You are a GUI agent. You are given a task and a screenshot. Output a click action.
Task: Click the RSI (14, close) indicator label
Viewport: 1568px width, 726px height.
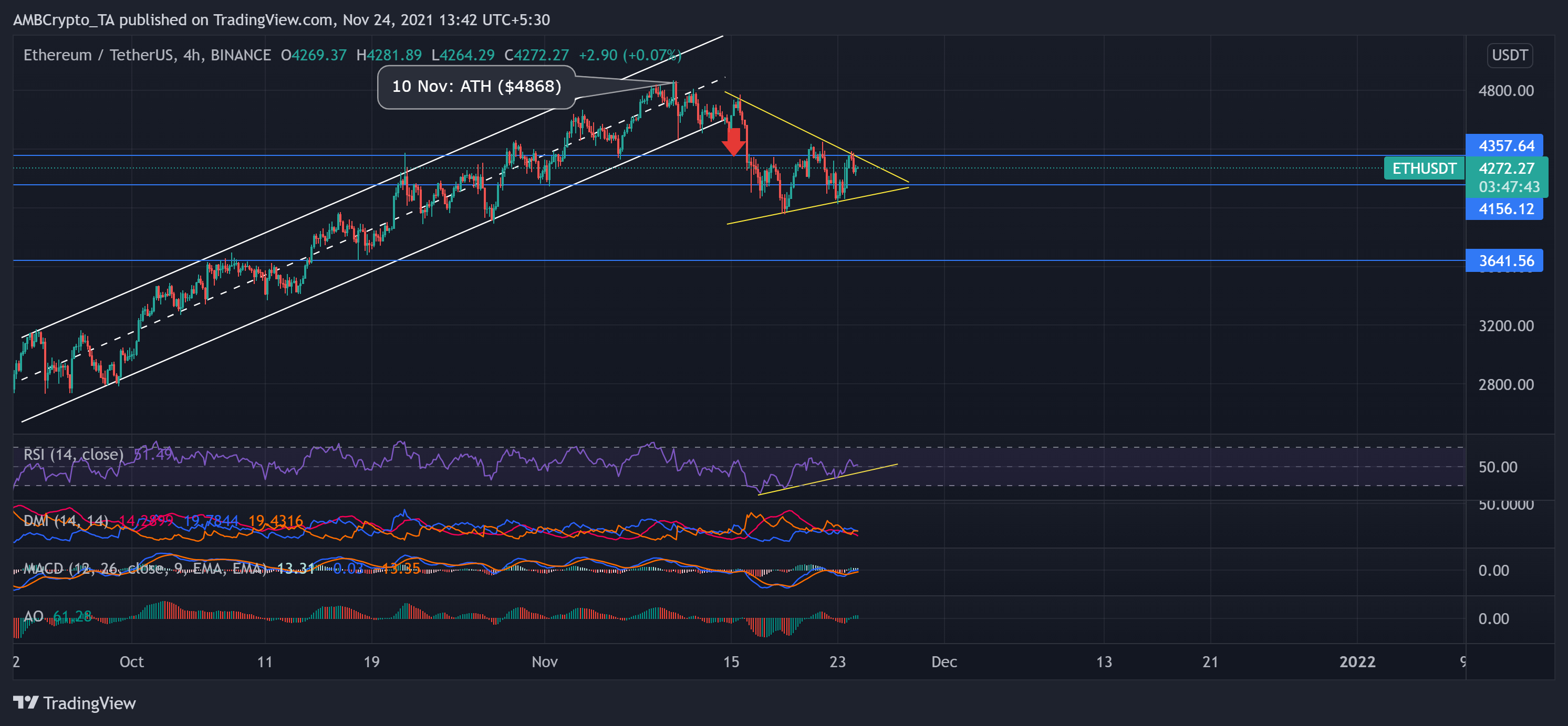73,454
